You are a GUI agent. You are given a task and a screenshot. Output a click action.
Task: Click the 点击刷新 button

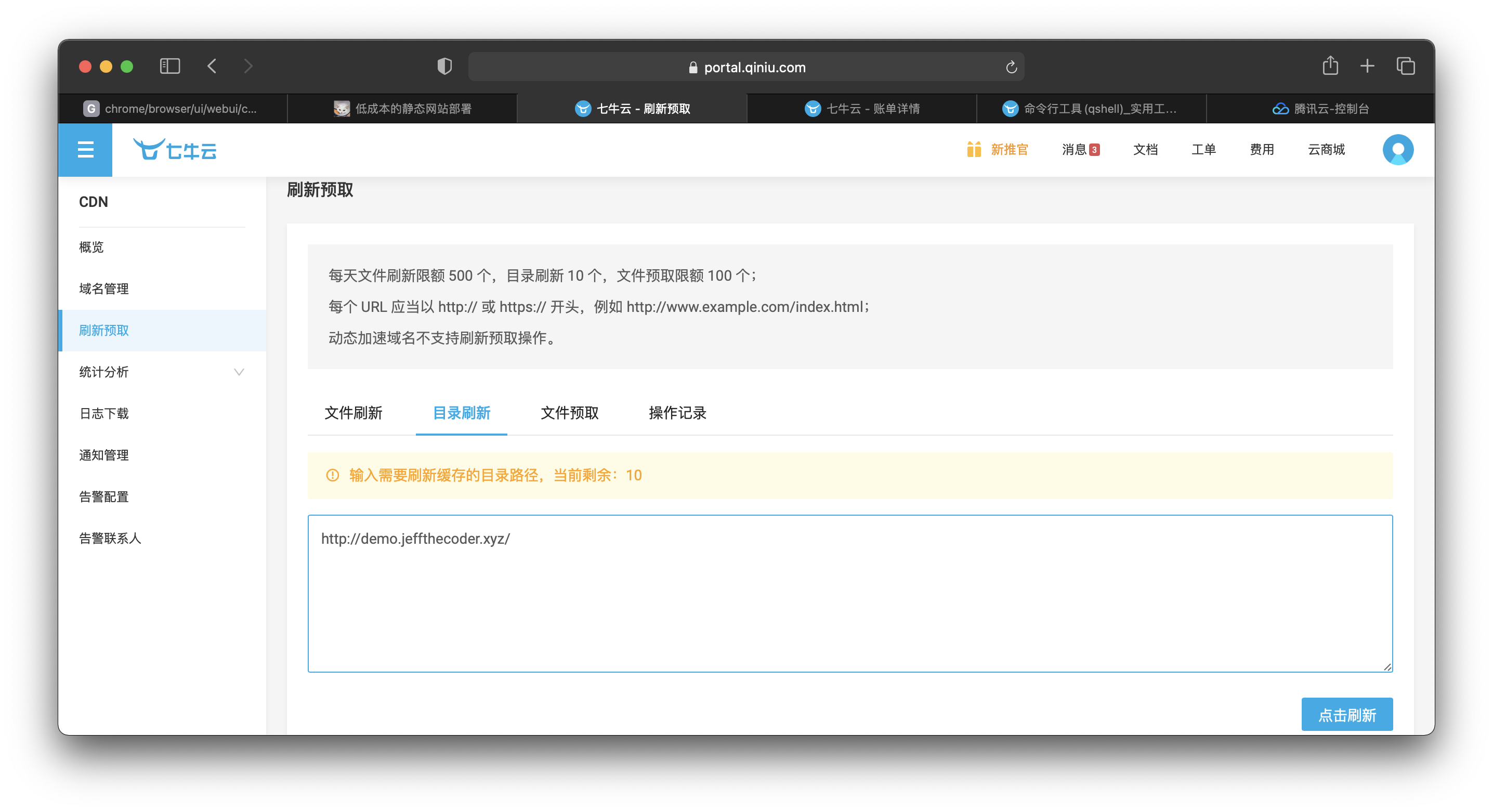[1346, 714]
